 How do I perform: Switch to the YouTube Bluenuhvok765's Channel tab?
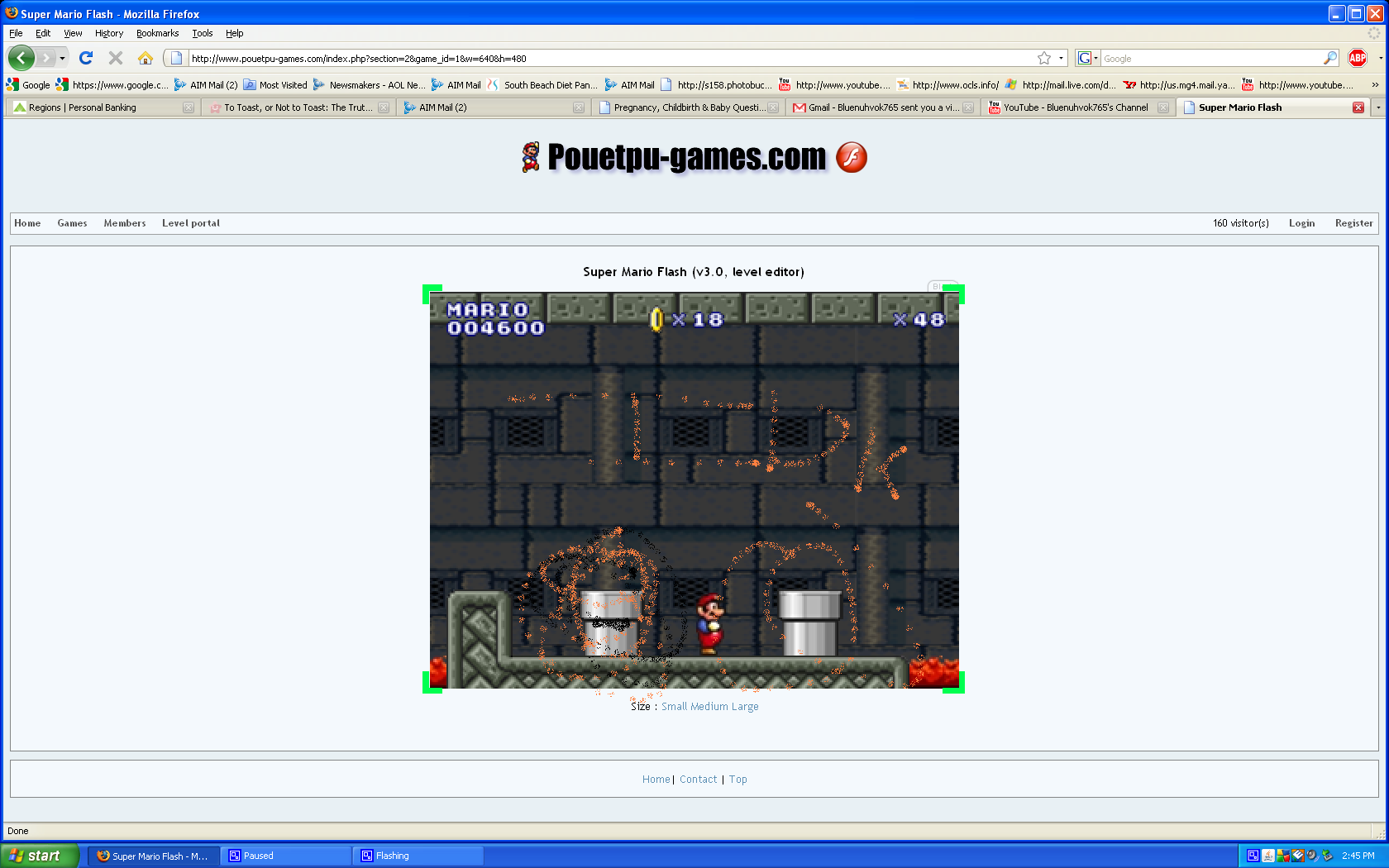pos(1078,107)
